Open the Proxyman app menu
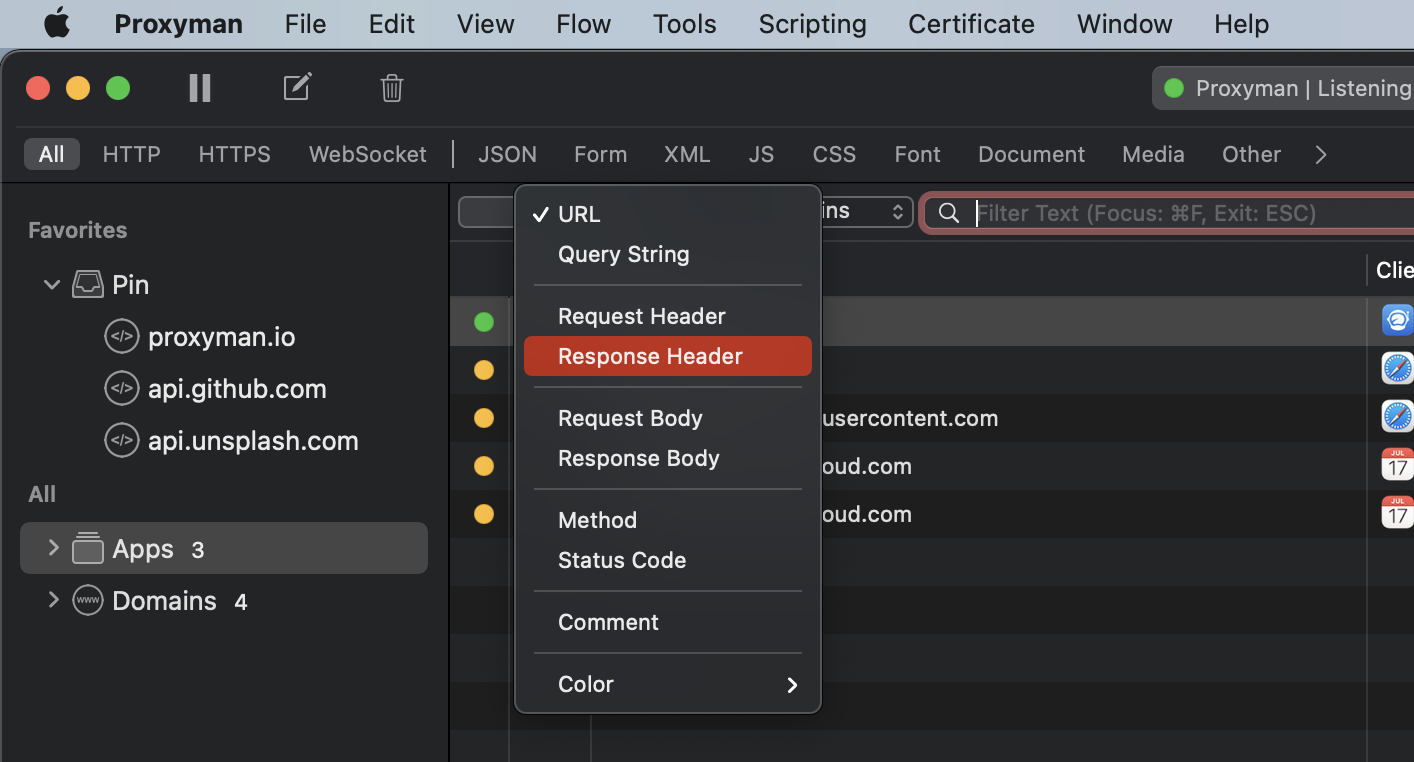This screenshot has width=1414, height=762. (x=178, y=24)
